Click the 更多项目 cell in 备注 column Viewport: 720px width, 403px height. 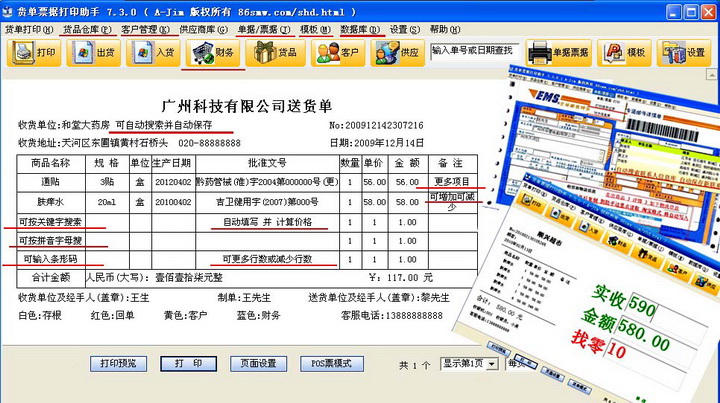pyautogui.click(x=453, y=182)
